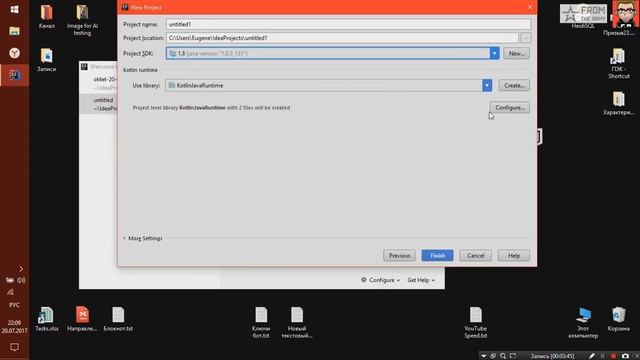Viewport: 640px width, 360px height.
Task: Open Записи desktop icon
Action: click(47, 60)
